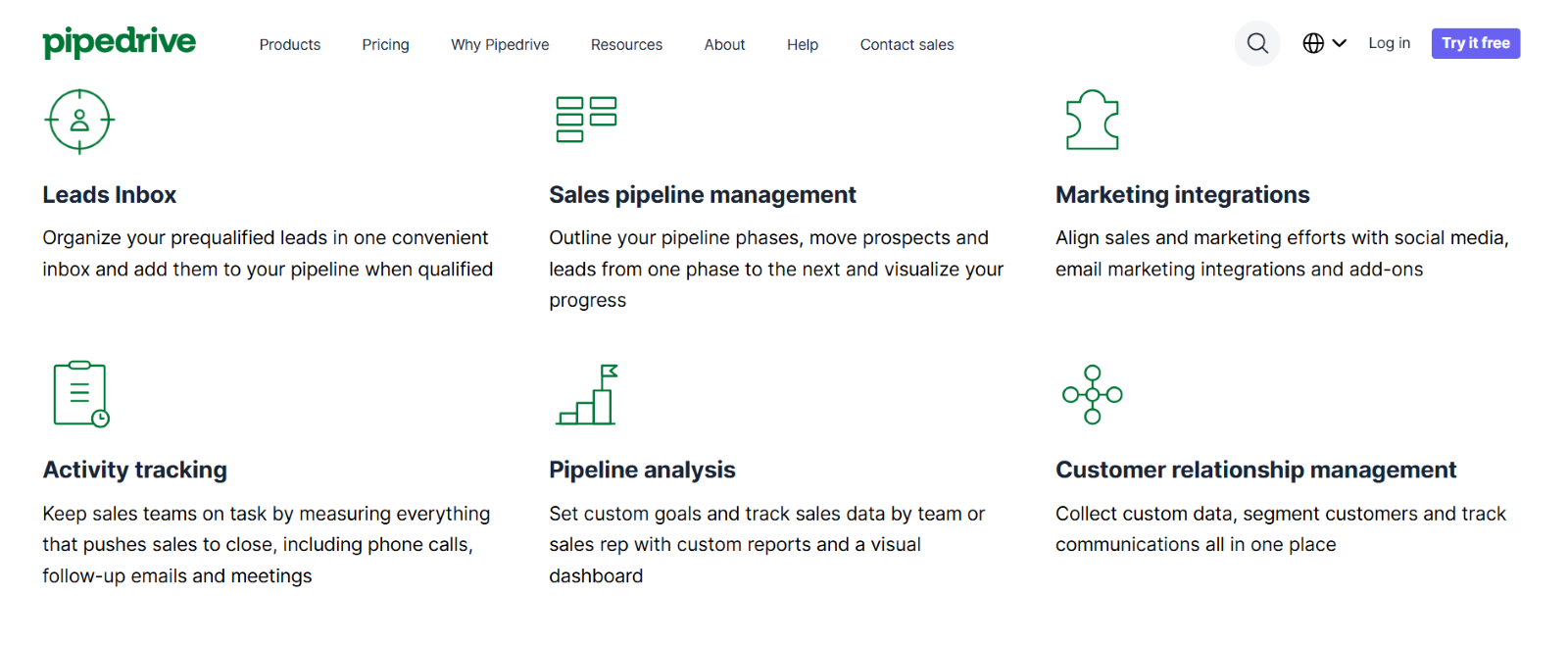1568x645 pixels.
Task: Select the Leads Inbox heading
Action: tap(110, 194)
